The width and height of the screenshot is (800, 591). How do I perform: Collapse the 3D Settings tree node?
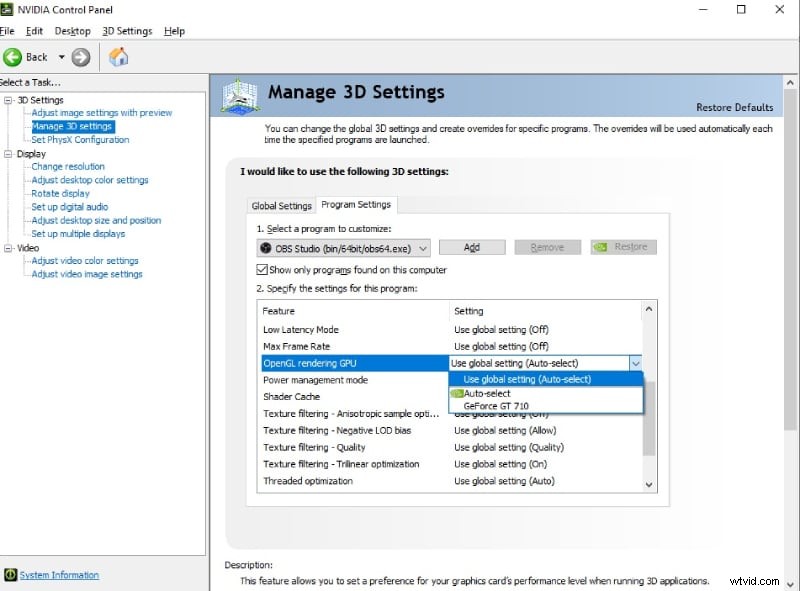click(x=8, y=100)
